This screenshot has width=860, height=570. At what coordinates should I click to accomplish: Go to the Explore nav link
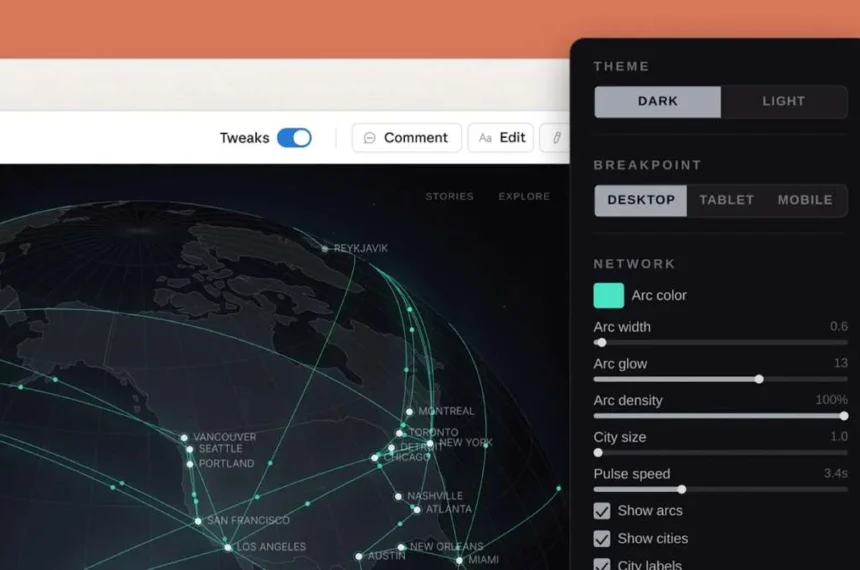tap(524, 197)
